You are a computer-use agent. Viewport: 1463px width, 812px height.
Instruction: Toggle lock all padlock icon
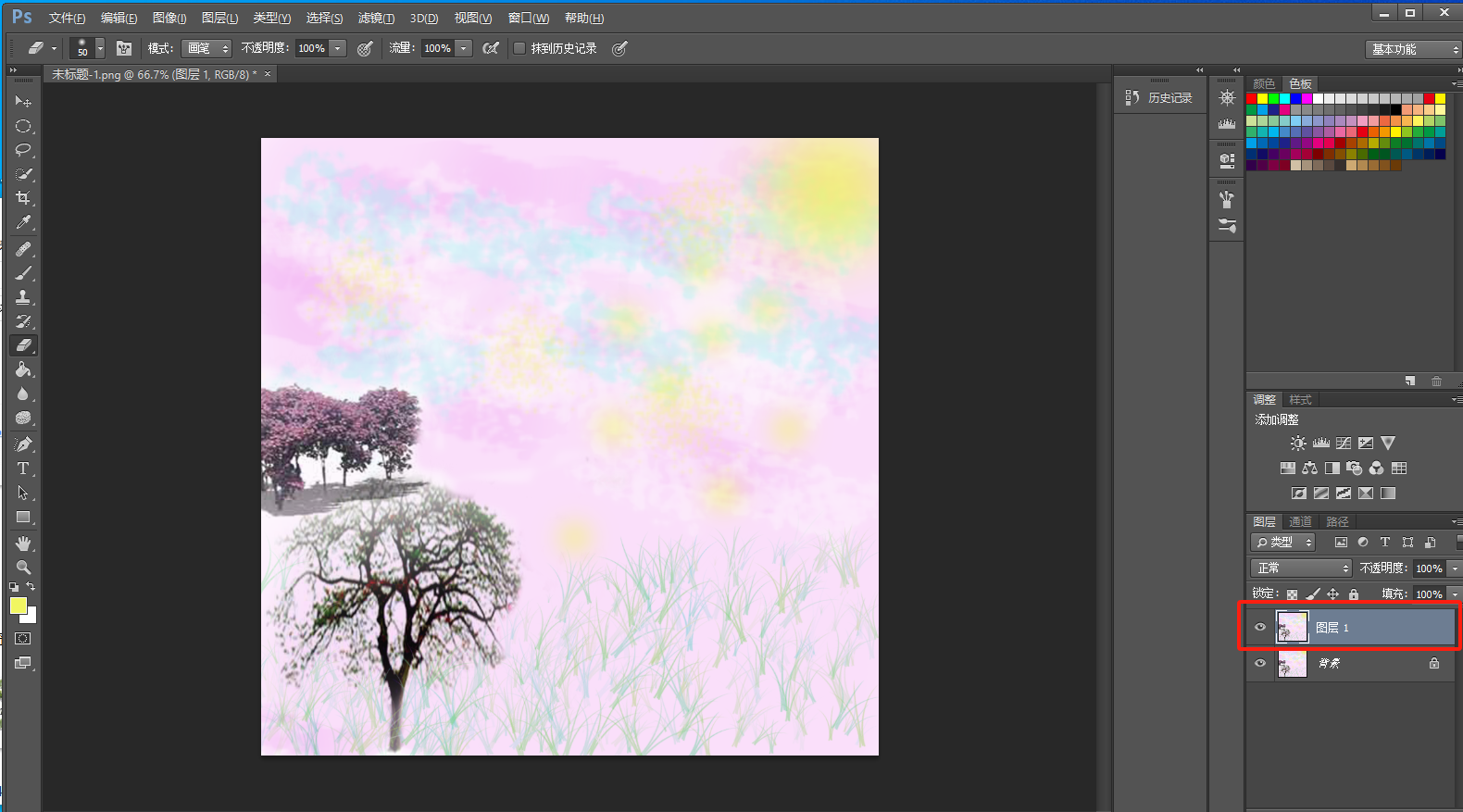[1354, 594]
